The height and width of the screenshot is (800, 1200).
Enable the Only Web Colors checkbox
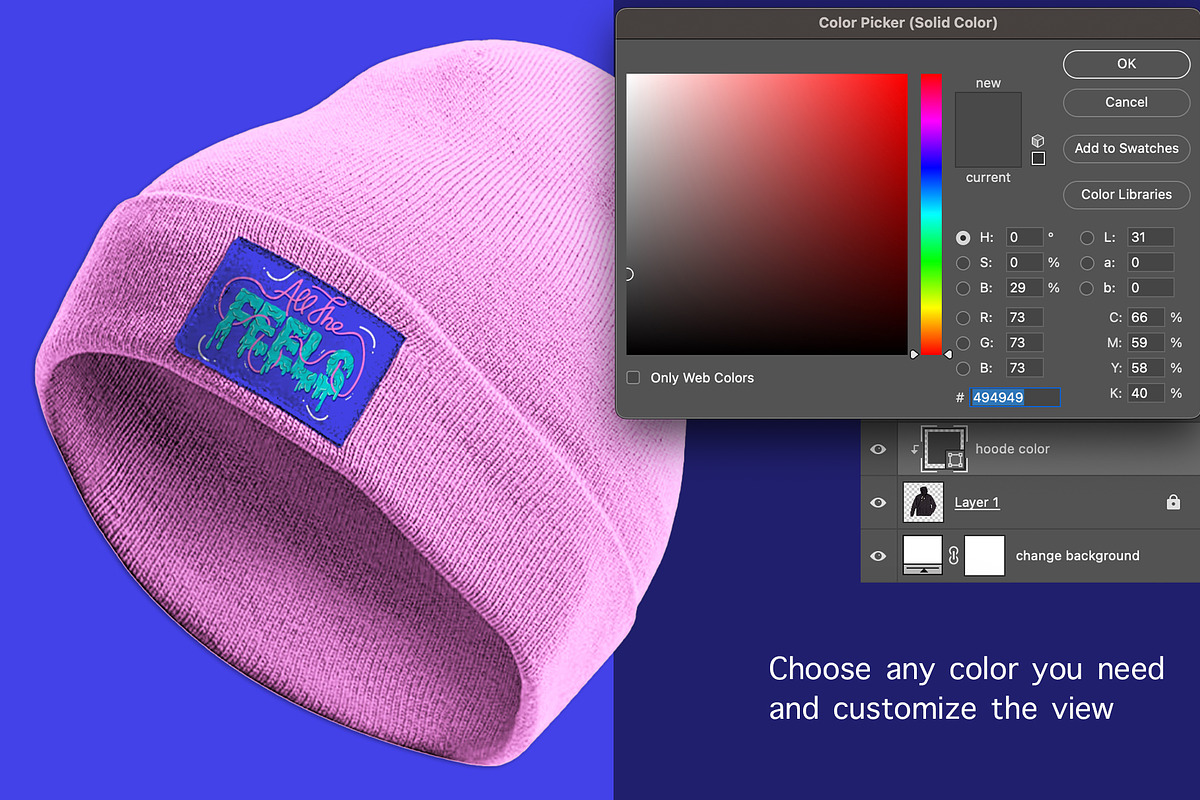click(x=633, y=378)
